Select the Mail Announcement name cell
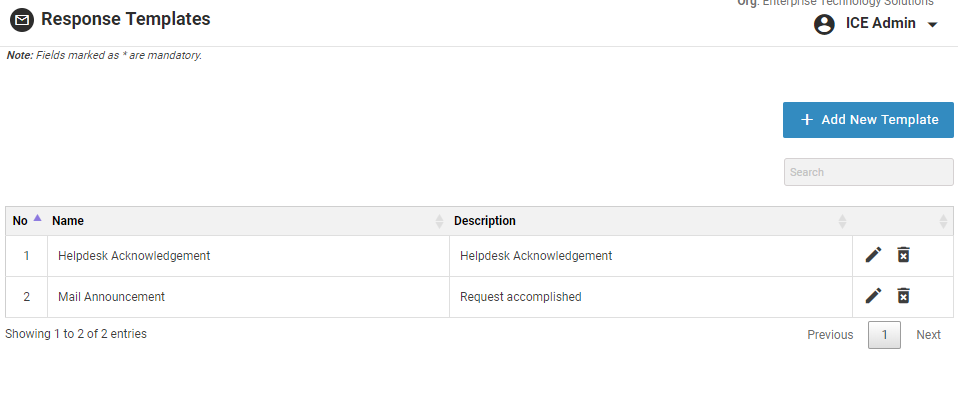The height and width of the screenshot is (403, 958). coord(111,297)
